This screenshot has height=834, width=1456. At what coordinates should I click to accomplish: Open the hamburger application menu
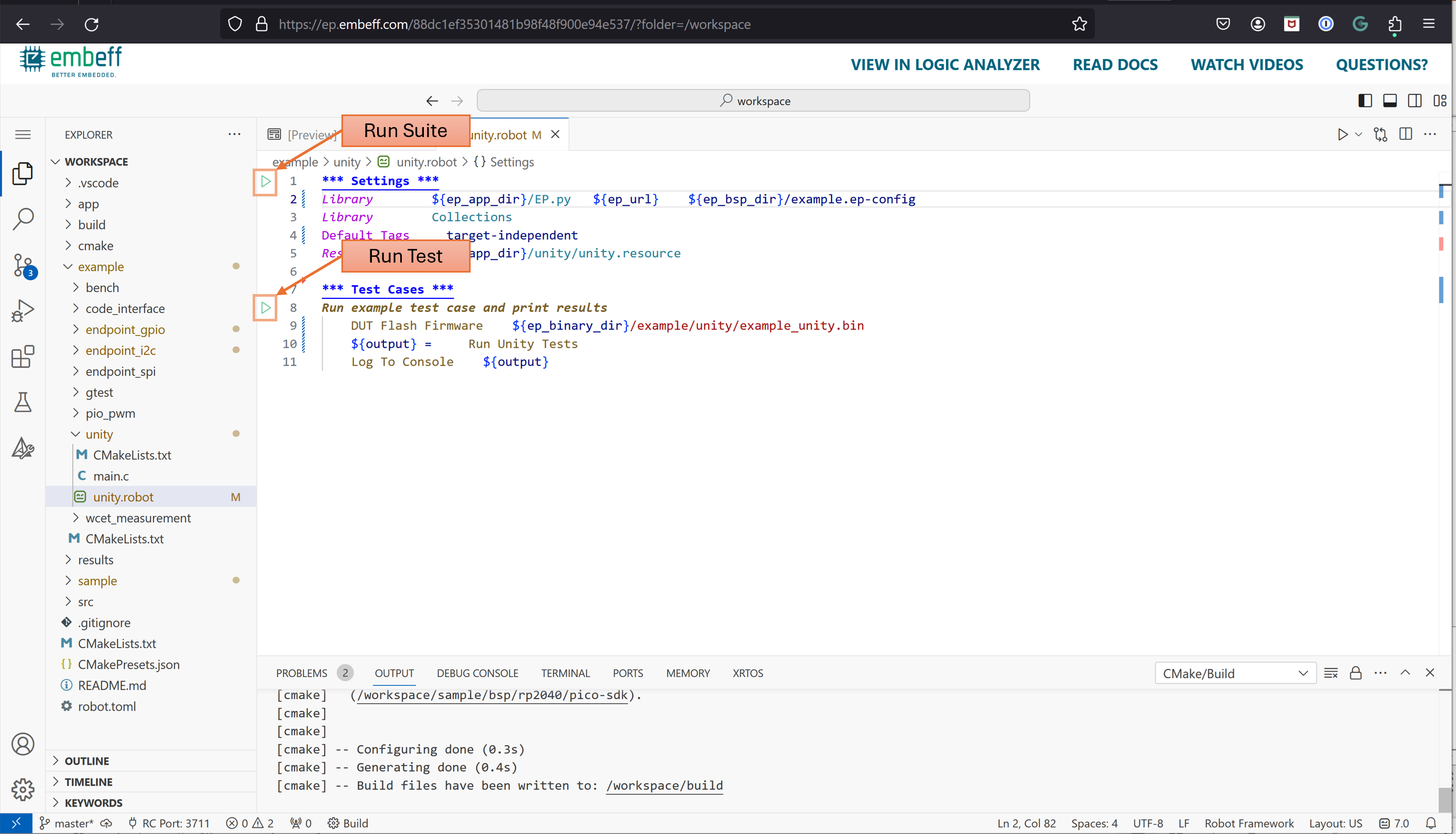pos(23,134)
